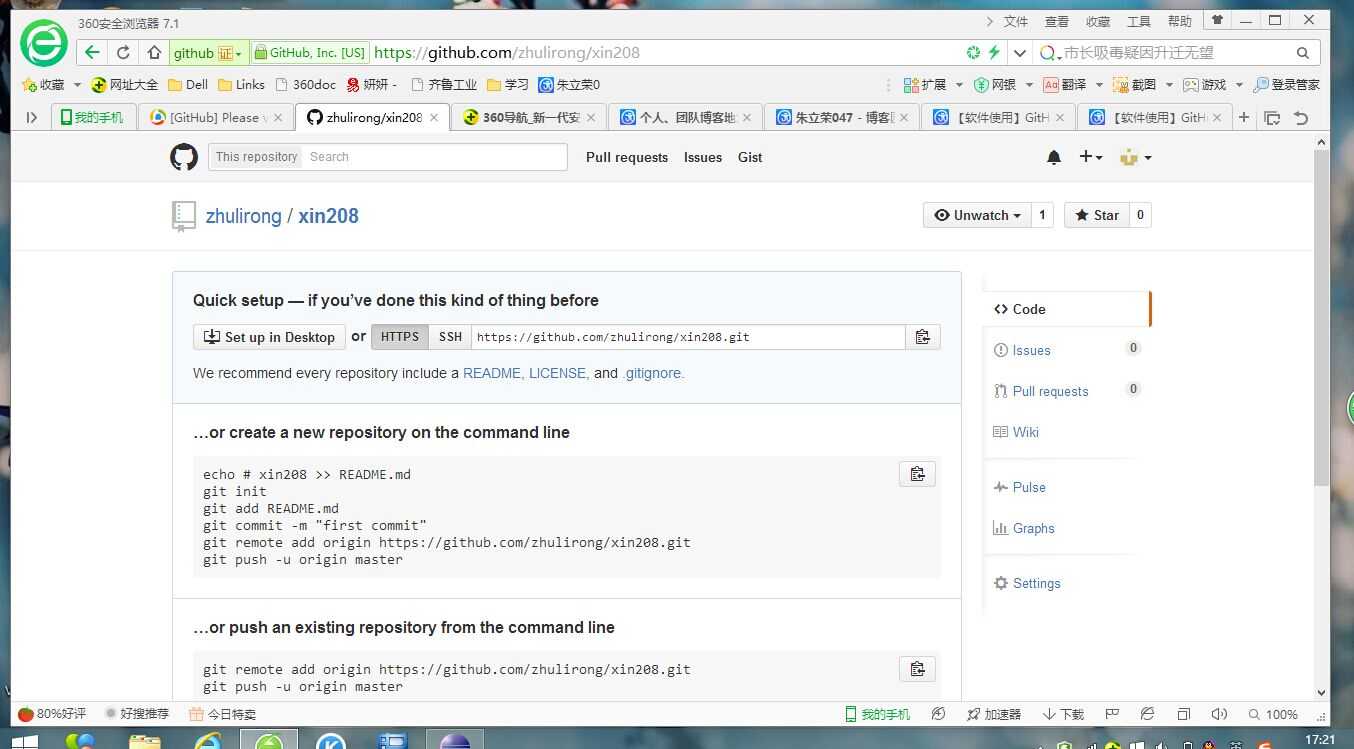This screenshot has width=1354, height=749.
Task: Open the .gitignore link
Action: click(x=653, y=373)
